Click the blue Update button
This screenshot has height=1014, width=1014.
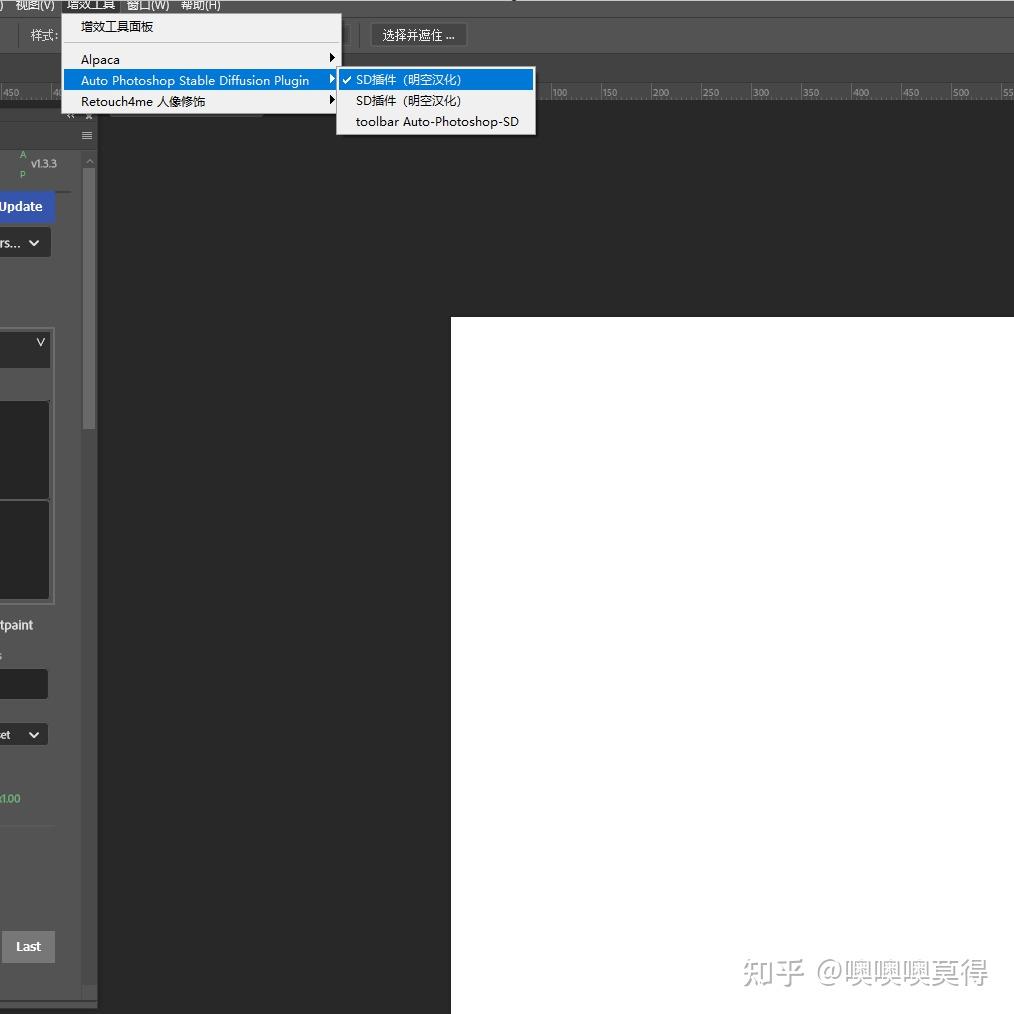(x=20, y=206)
